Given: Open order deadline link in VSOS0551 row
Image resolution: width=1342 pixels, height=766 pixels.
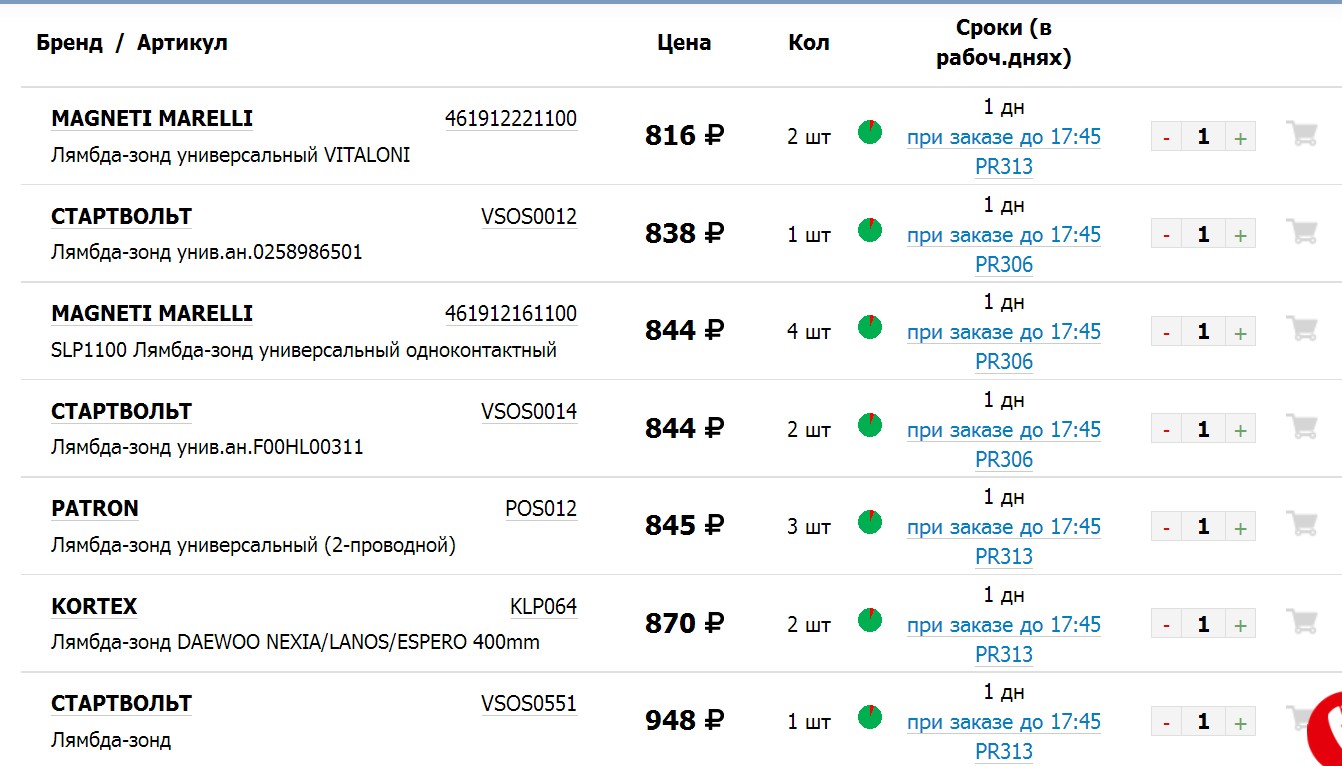Looking at the screenshot, I should [x=1004, y=722].
